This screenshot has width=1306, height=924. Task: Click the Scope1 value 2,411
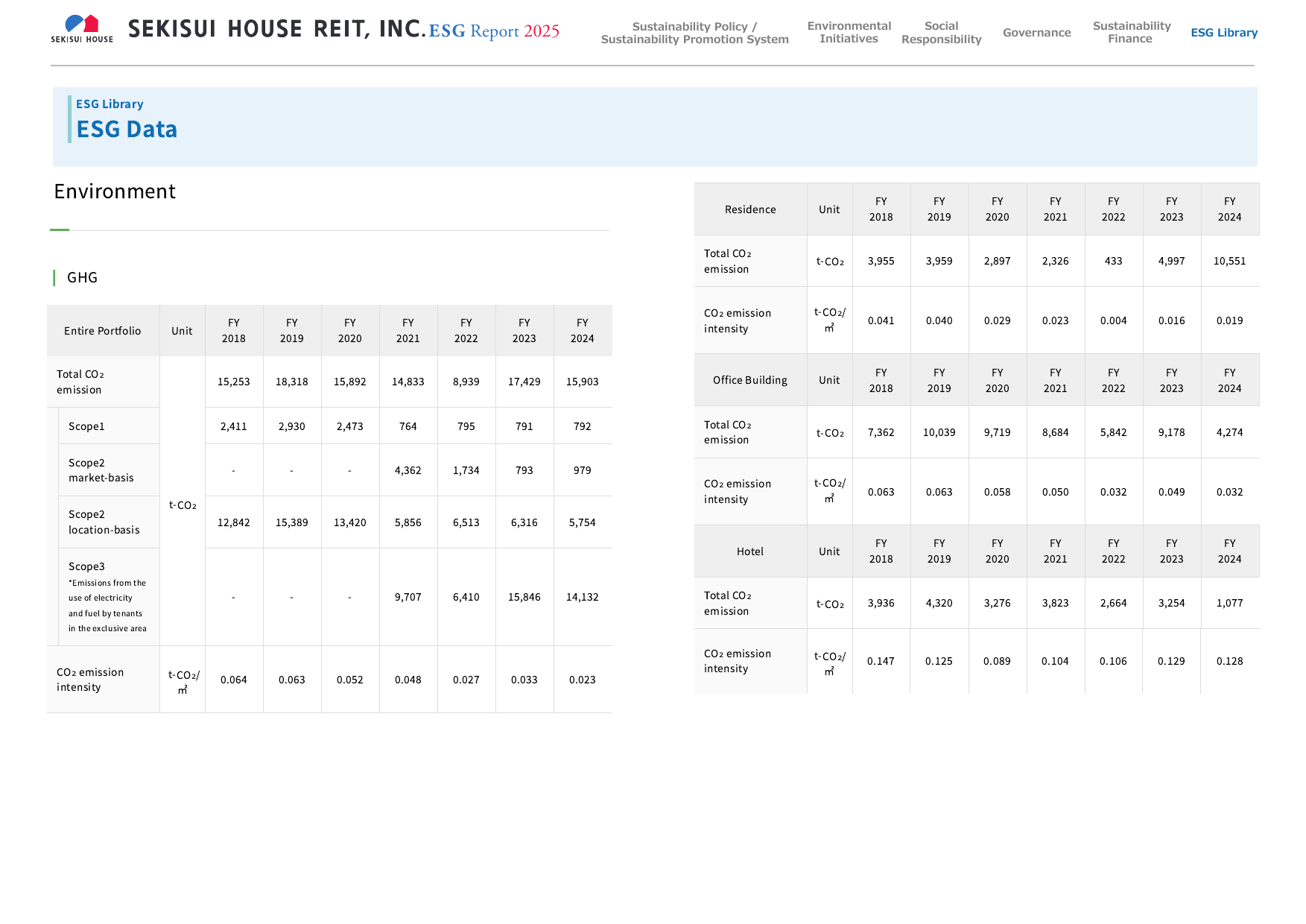pos(234,426)
